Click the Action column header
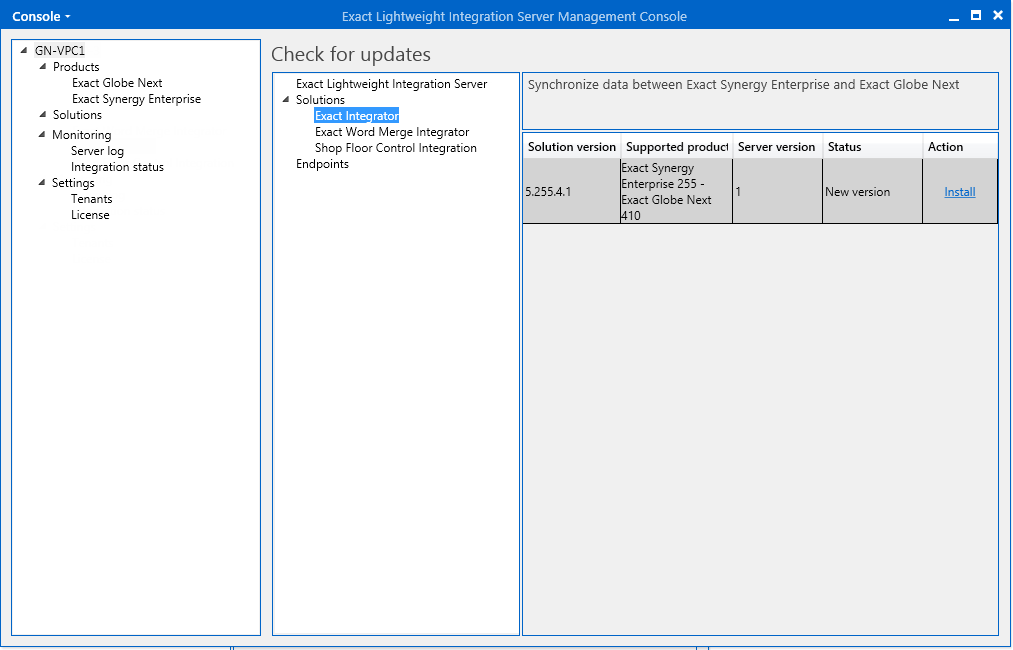 960,147
